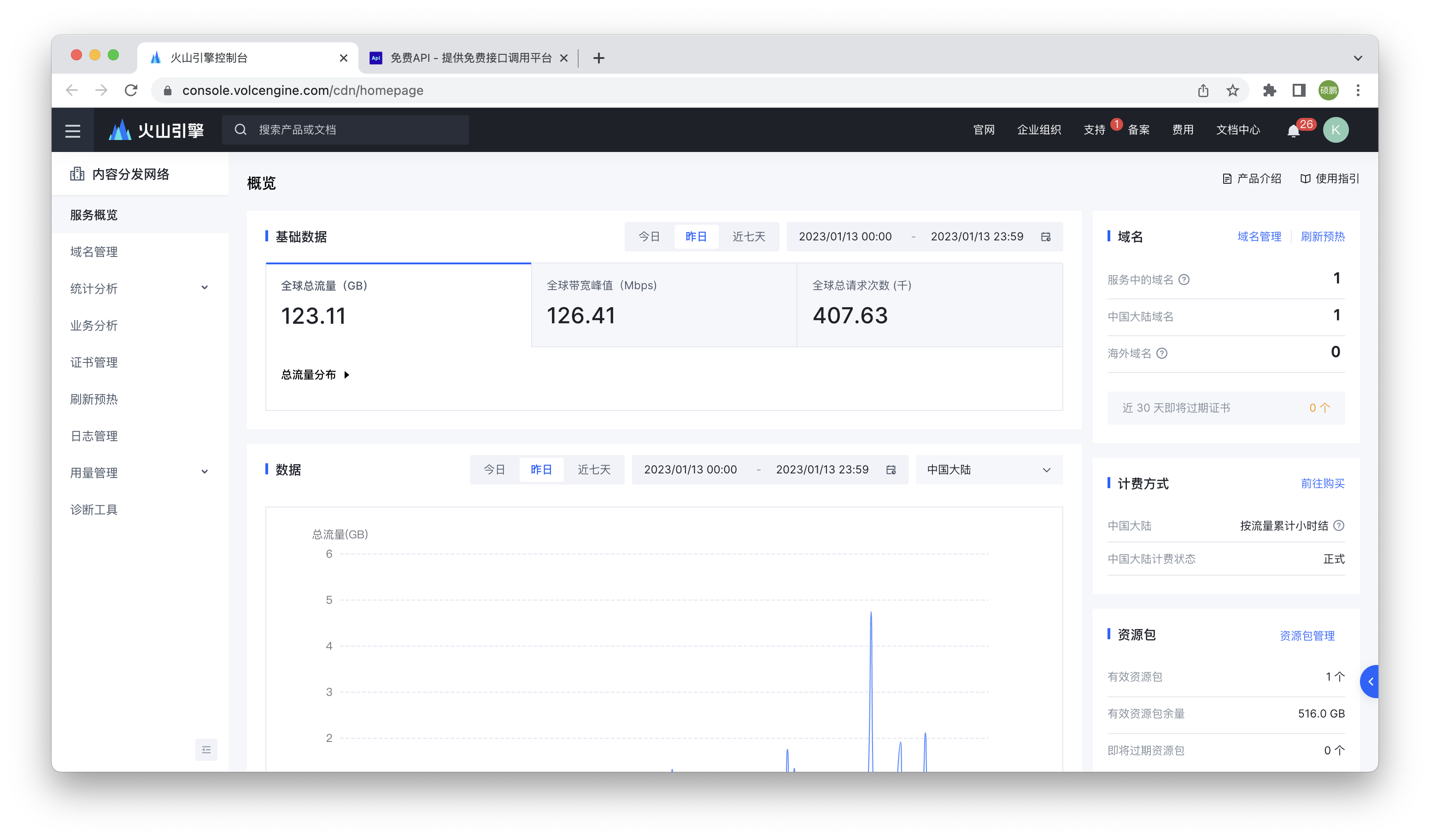Click 域名管理 link in 域名 card
The height and width of the screenshot is (840, 1430).
pyautogui.click(x=1259, y=237)
